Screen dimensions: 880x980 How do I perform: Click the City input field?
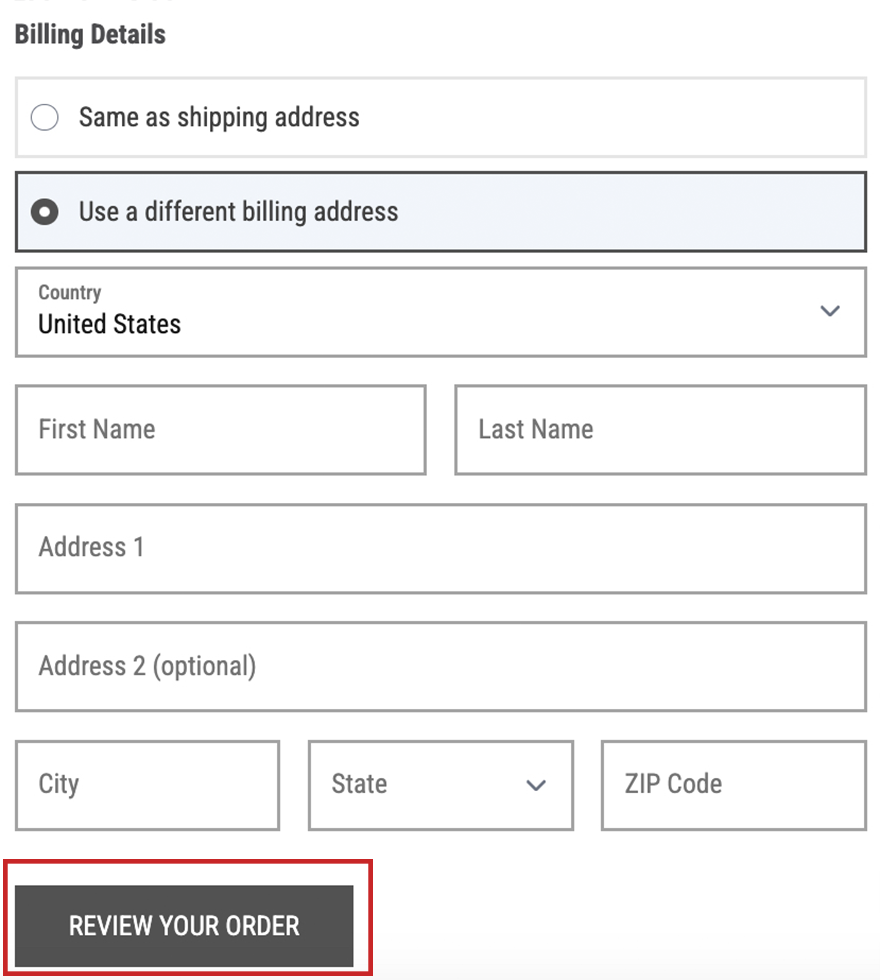tap(147, 785)
